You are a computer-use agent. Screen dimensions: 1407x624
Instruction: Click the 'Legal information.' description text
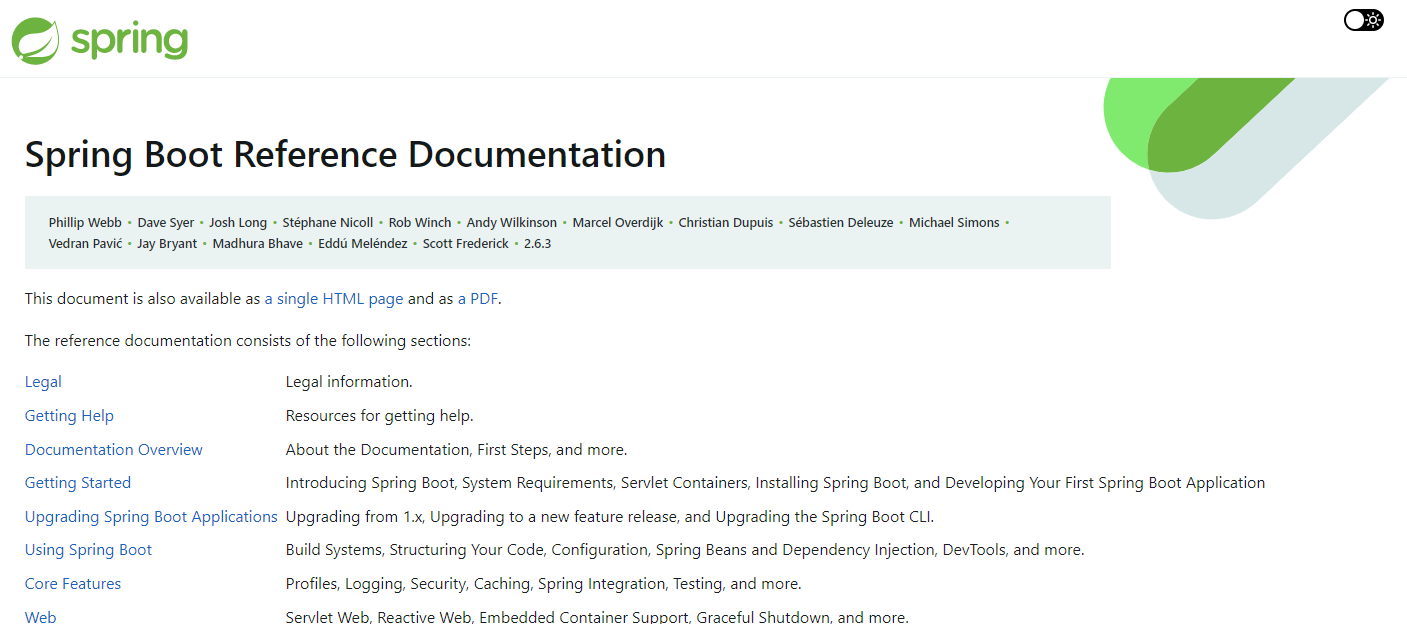(x=349, y=382)
